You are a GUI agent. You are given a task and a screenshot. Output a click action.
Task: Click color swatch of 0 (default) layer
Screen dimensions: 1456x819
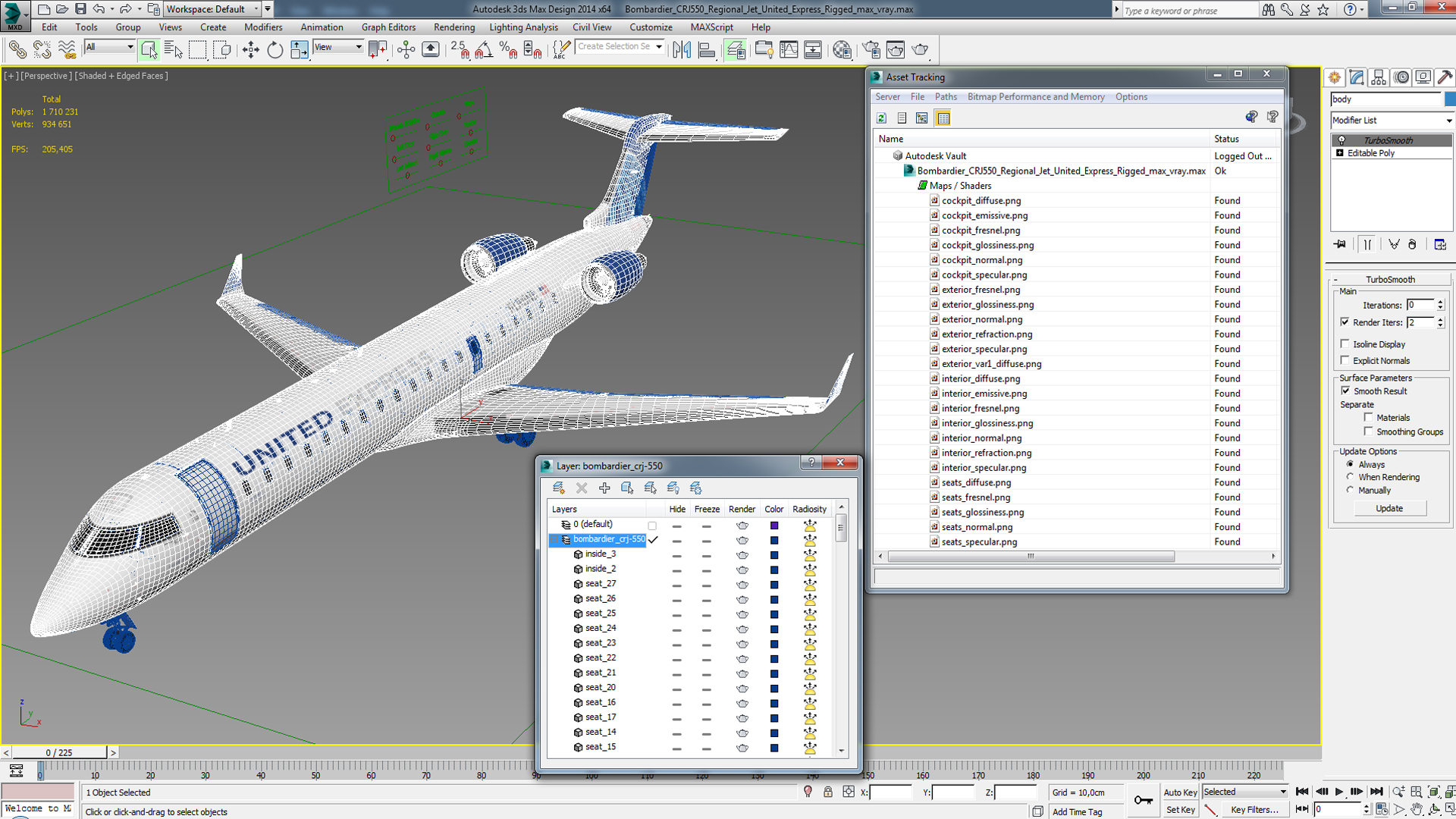(x=774, y=525)
